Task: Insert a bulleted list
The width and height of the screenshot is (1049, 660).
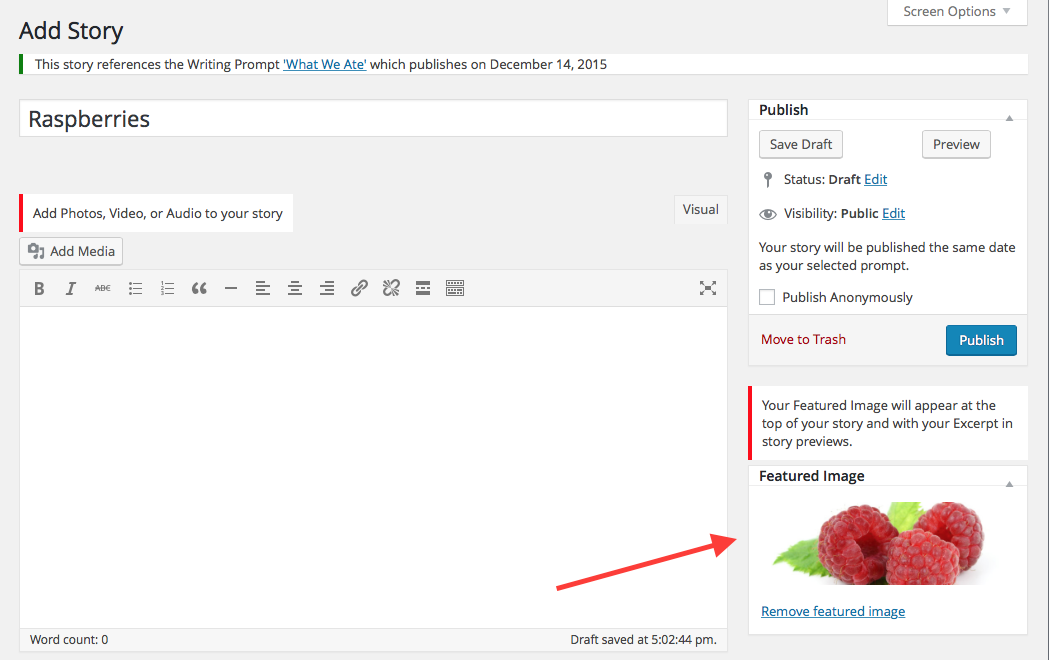Action: coord(135,289)
